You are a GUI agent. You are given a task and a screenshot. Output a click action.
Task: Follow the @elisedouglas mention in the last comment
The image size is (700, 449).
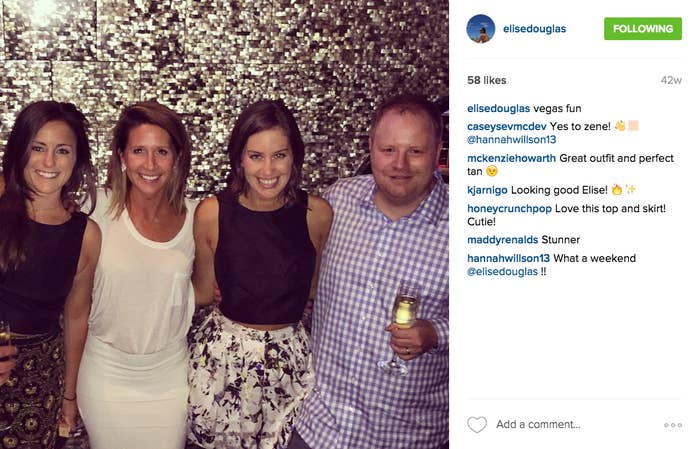[x=502, y=271]
